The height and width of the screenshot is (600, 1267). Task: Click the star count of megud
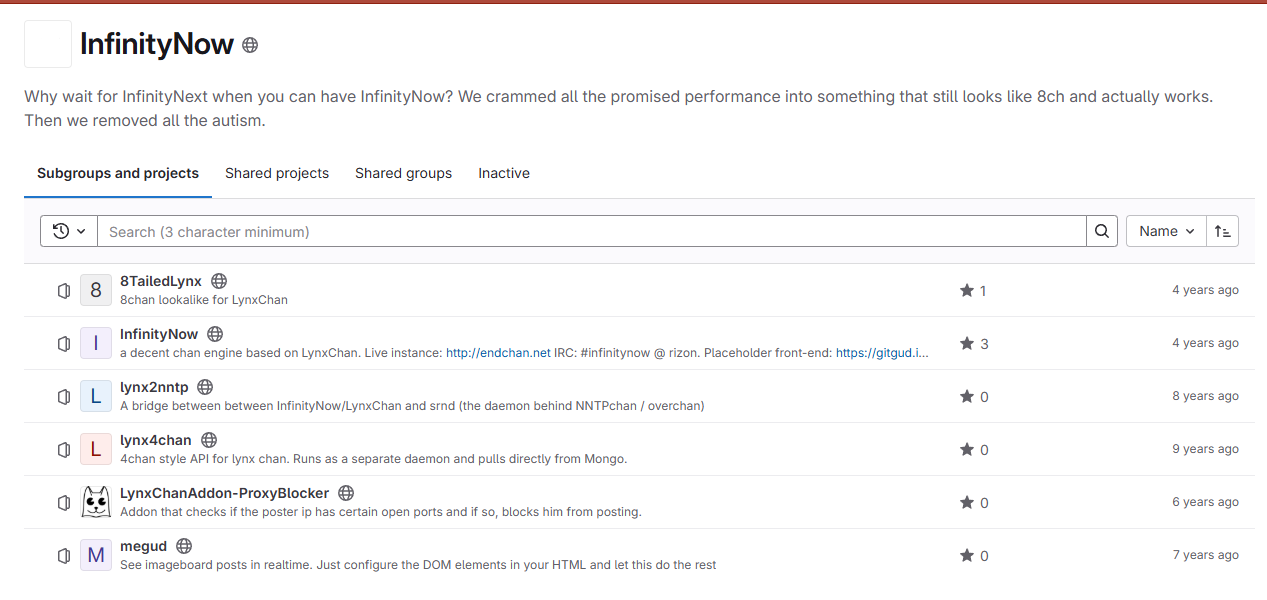click(974, 555)
